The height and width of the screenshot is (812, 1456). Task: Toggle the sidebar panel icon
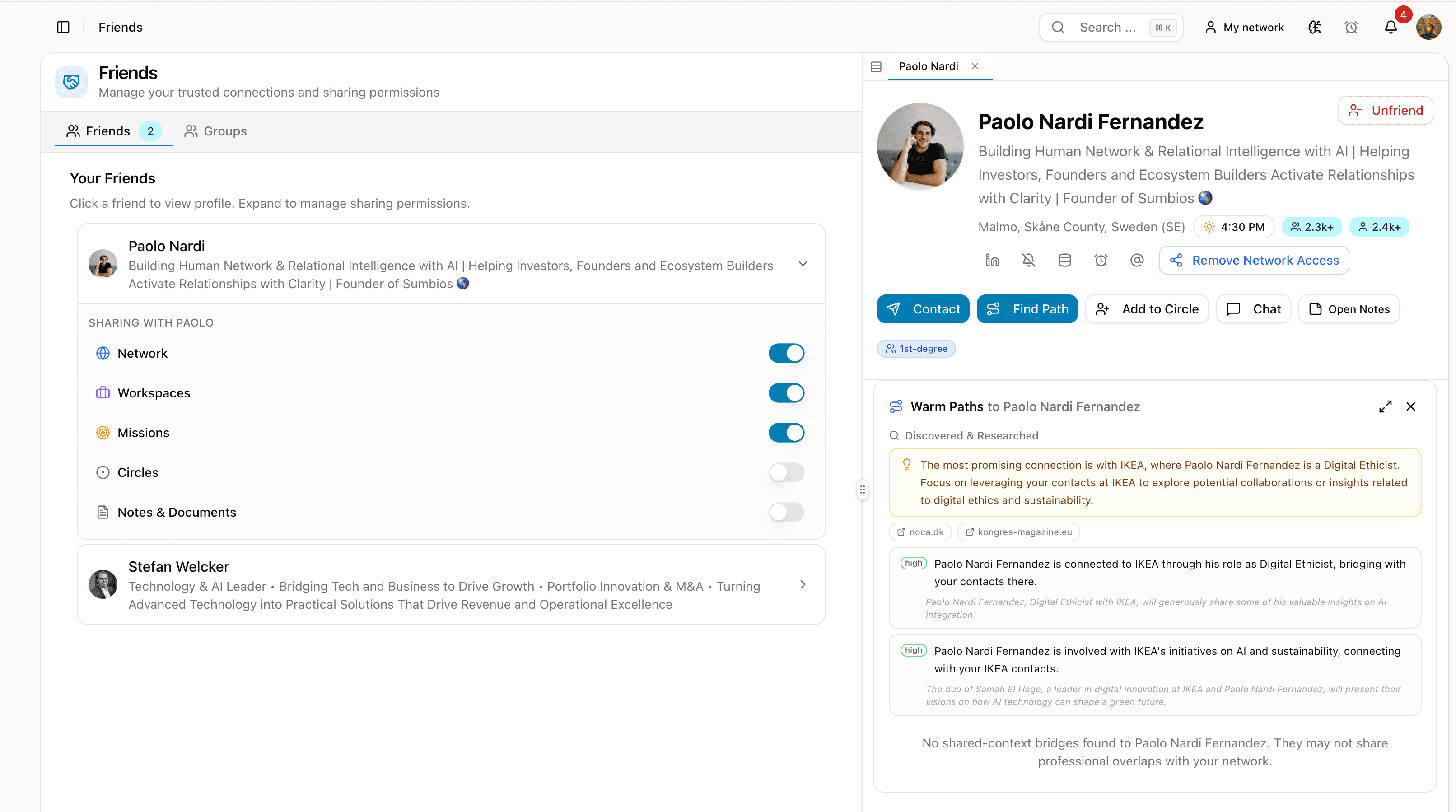coord(63,27)
